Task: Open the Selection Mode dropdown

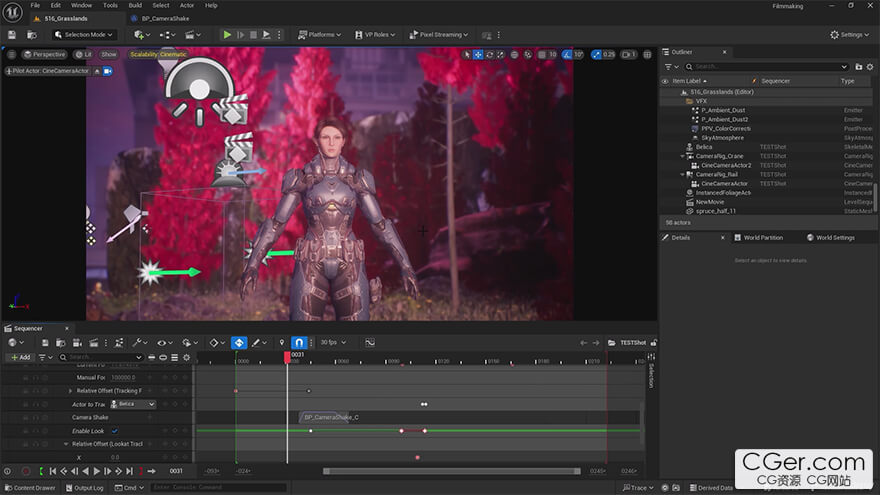Action: point(84,35)
